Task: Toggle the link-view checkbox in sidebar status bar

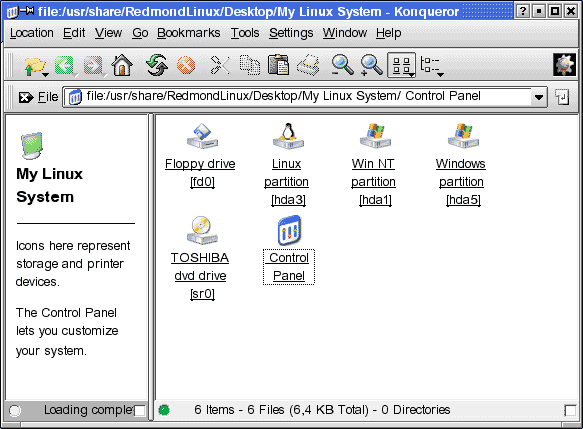Action: click(140, 411)
